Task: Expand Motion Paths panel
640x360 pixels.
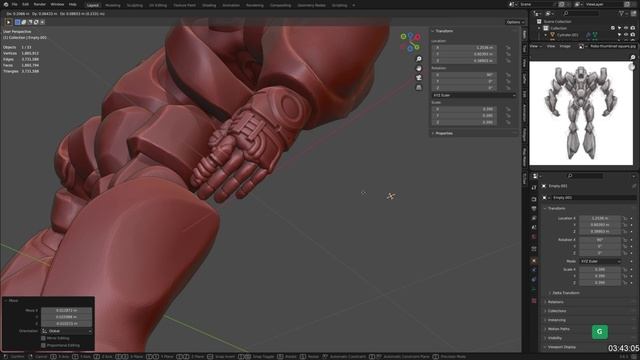Action: click(558, 329)
